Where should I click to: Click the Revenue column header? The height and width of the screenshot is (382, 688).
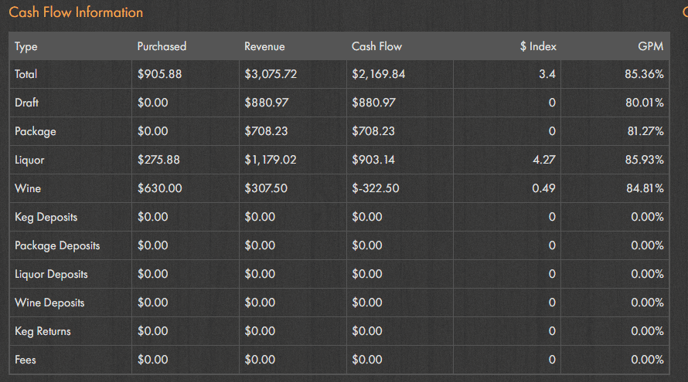coord(264,46)
